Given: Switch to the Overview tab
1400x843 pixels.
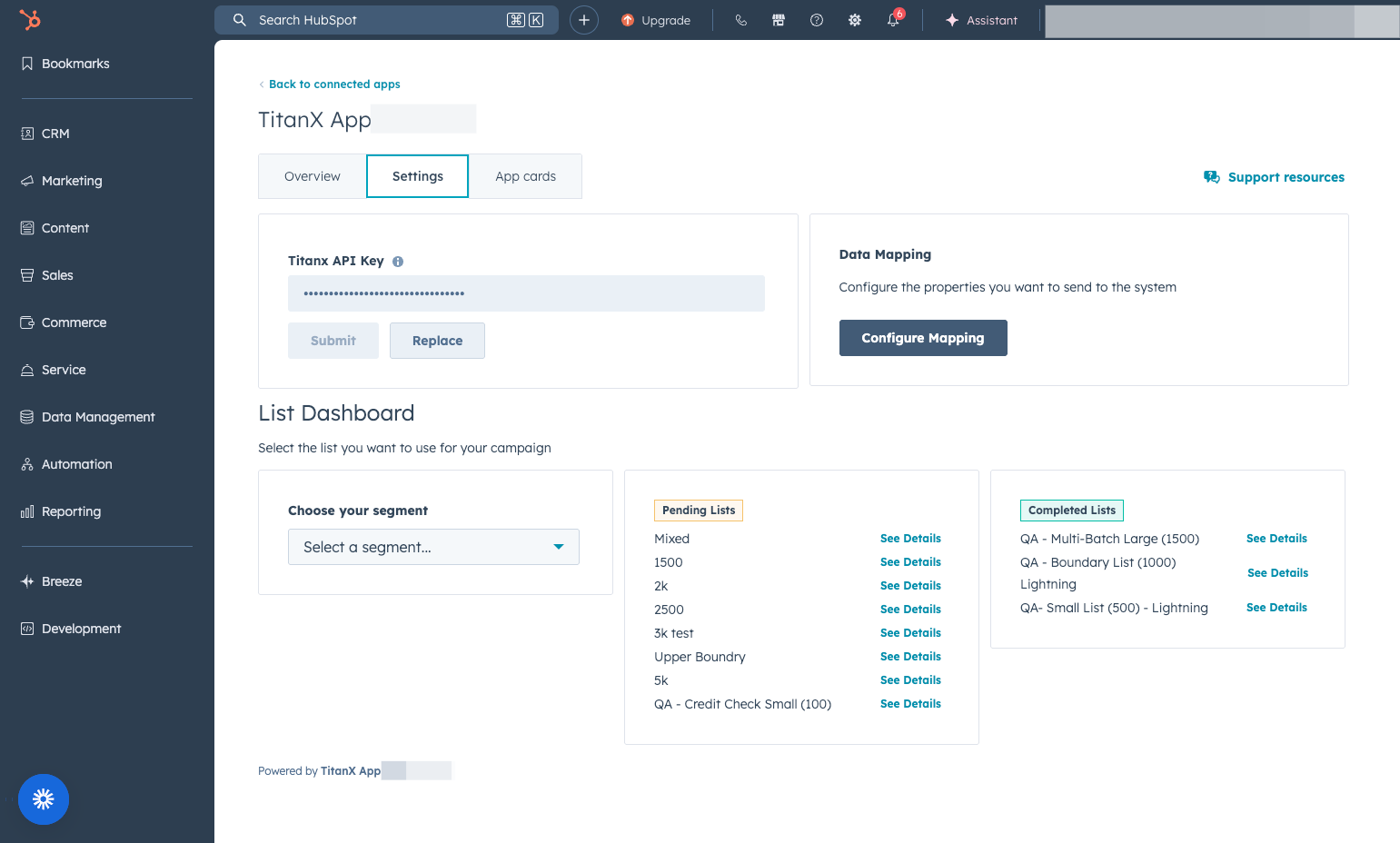Looking at the screenshot, I should pos(313,176).
